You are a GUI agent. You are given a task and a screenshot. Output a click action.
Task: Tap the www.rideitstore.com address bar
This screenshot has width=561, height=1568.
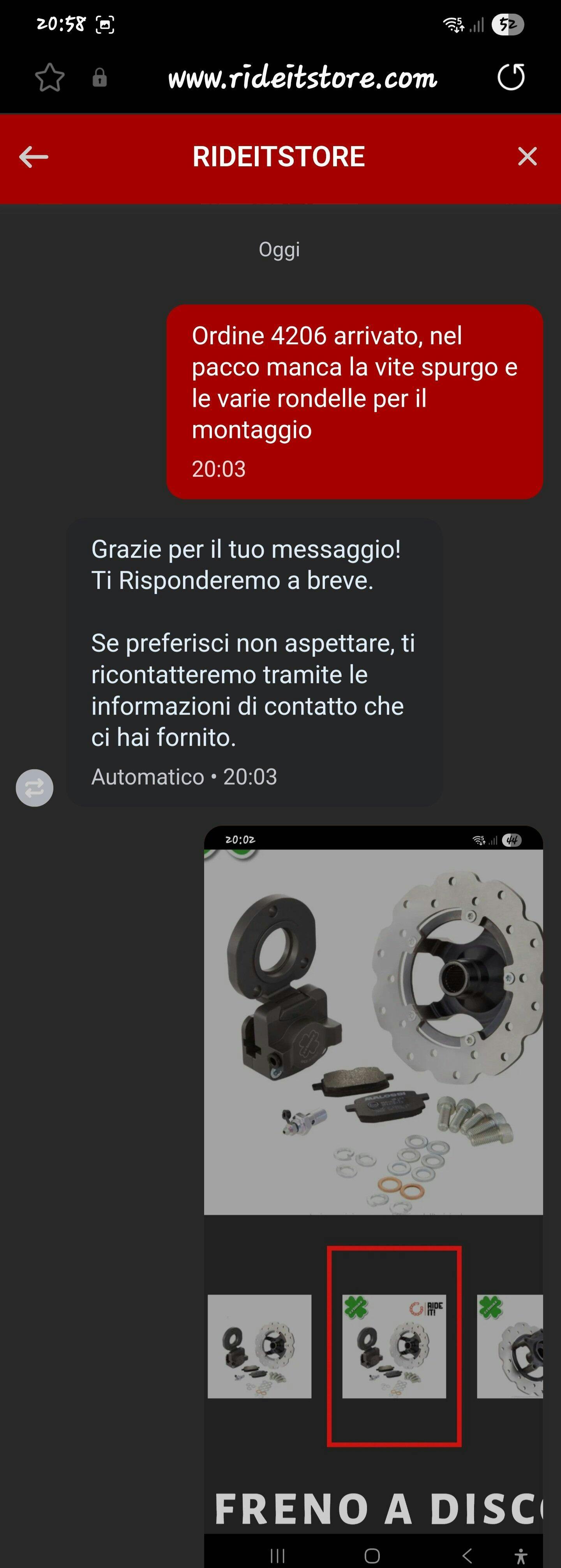click(x=303, y=78)
